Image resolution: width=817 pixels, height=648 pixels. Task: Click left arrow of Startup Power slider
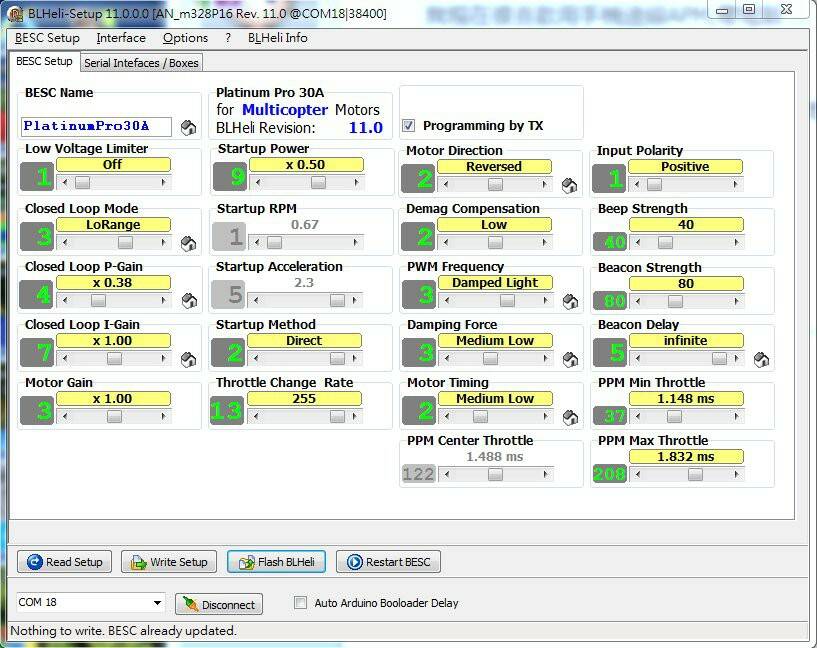click(257, 182)
